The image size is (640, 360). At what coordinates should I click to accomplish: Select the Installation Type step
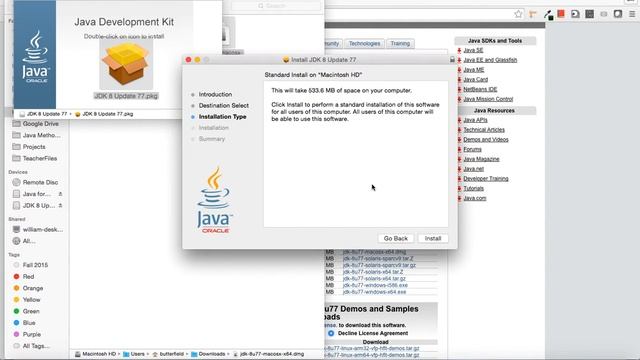click(222, 117)
